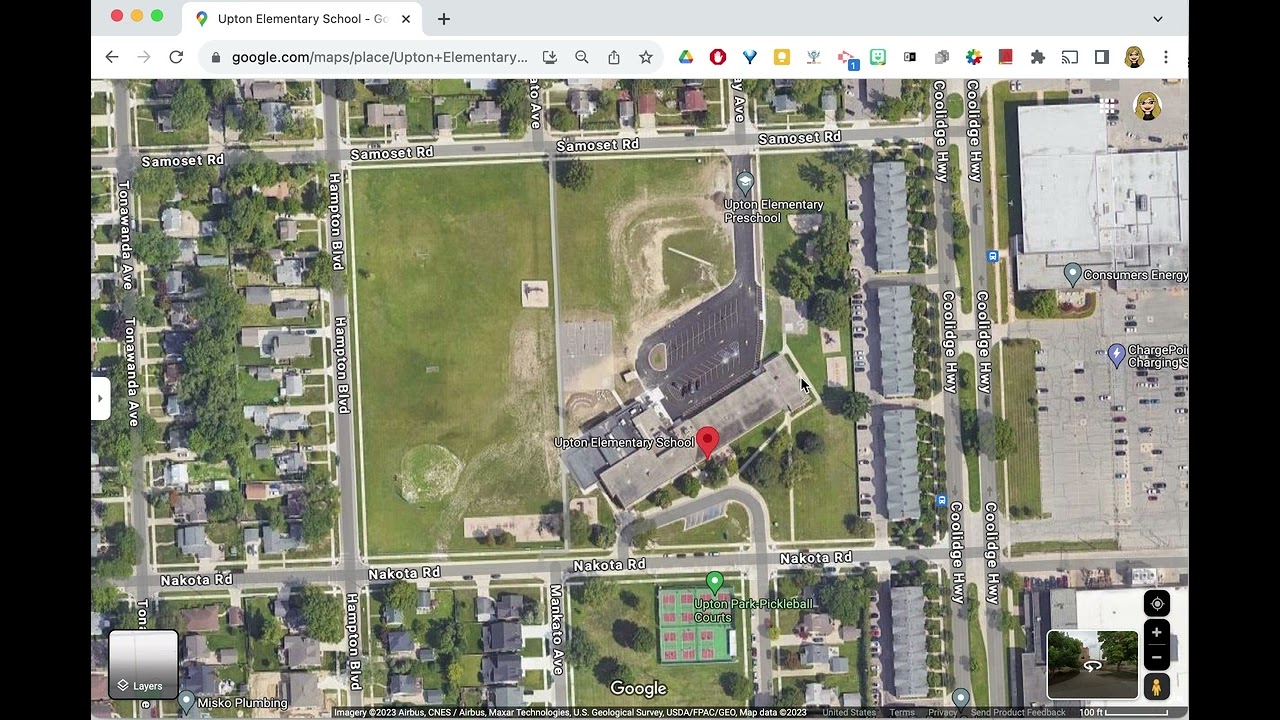Click Send Product Feedback link
The height and width of the screenshot is (720, 1280).
point(1018,713)
